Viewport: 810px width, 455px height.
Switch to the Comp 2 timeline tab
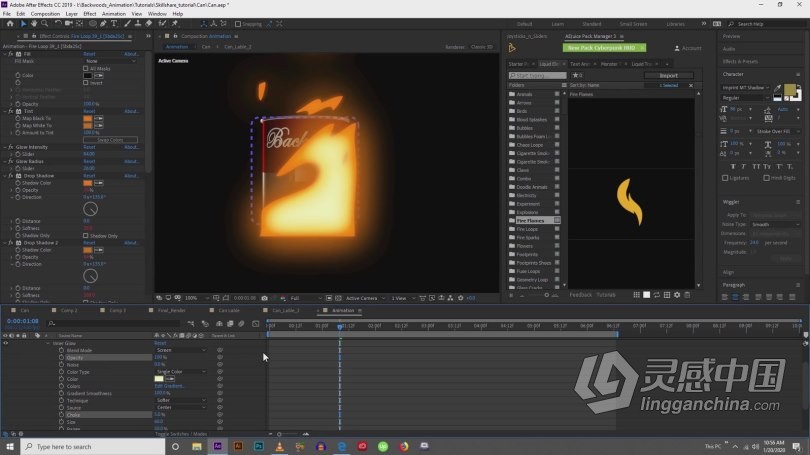pos(69,310)
